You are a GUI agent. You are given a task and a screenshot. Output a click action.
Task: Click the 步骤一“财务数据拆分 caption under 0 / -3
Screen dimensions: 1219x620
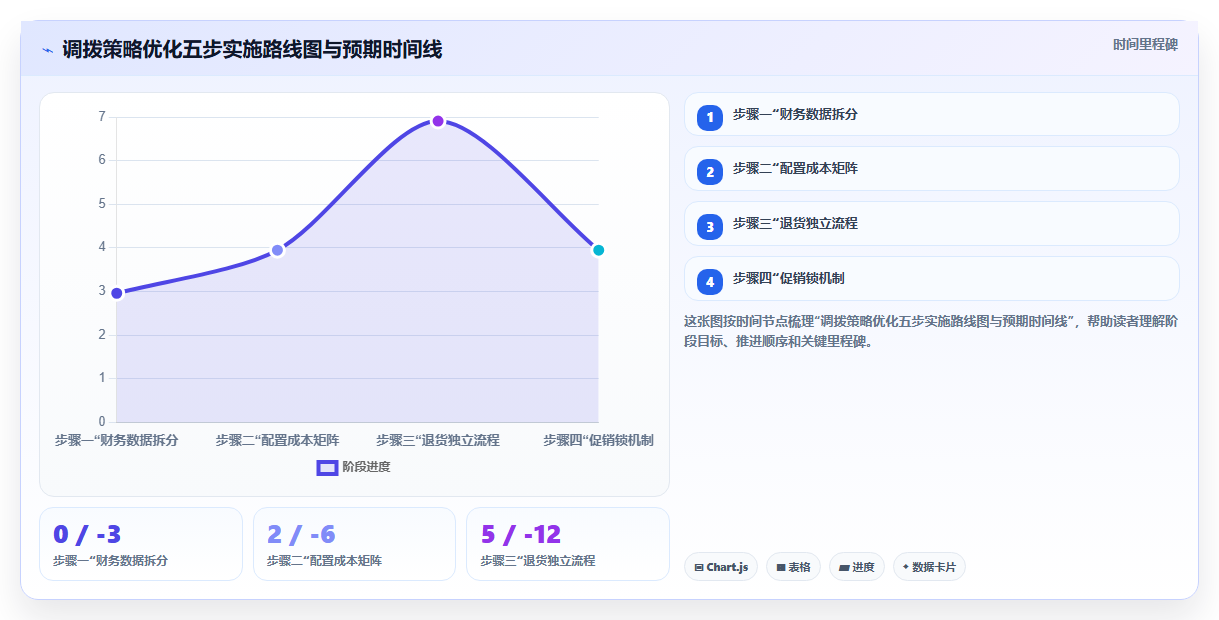coord(110,561)
